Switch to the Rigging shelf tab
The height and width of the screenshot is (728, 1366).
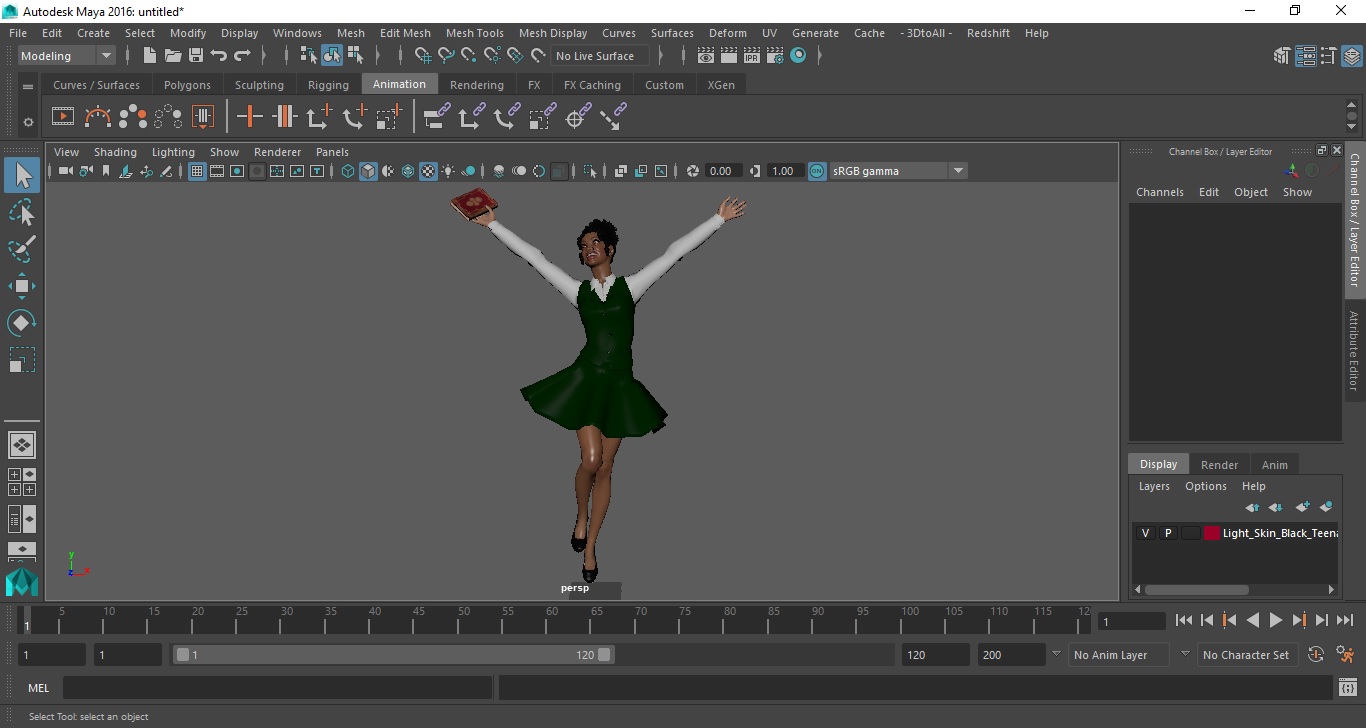pyautogui.click(x=328, y=85)
